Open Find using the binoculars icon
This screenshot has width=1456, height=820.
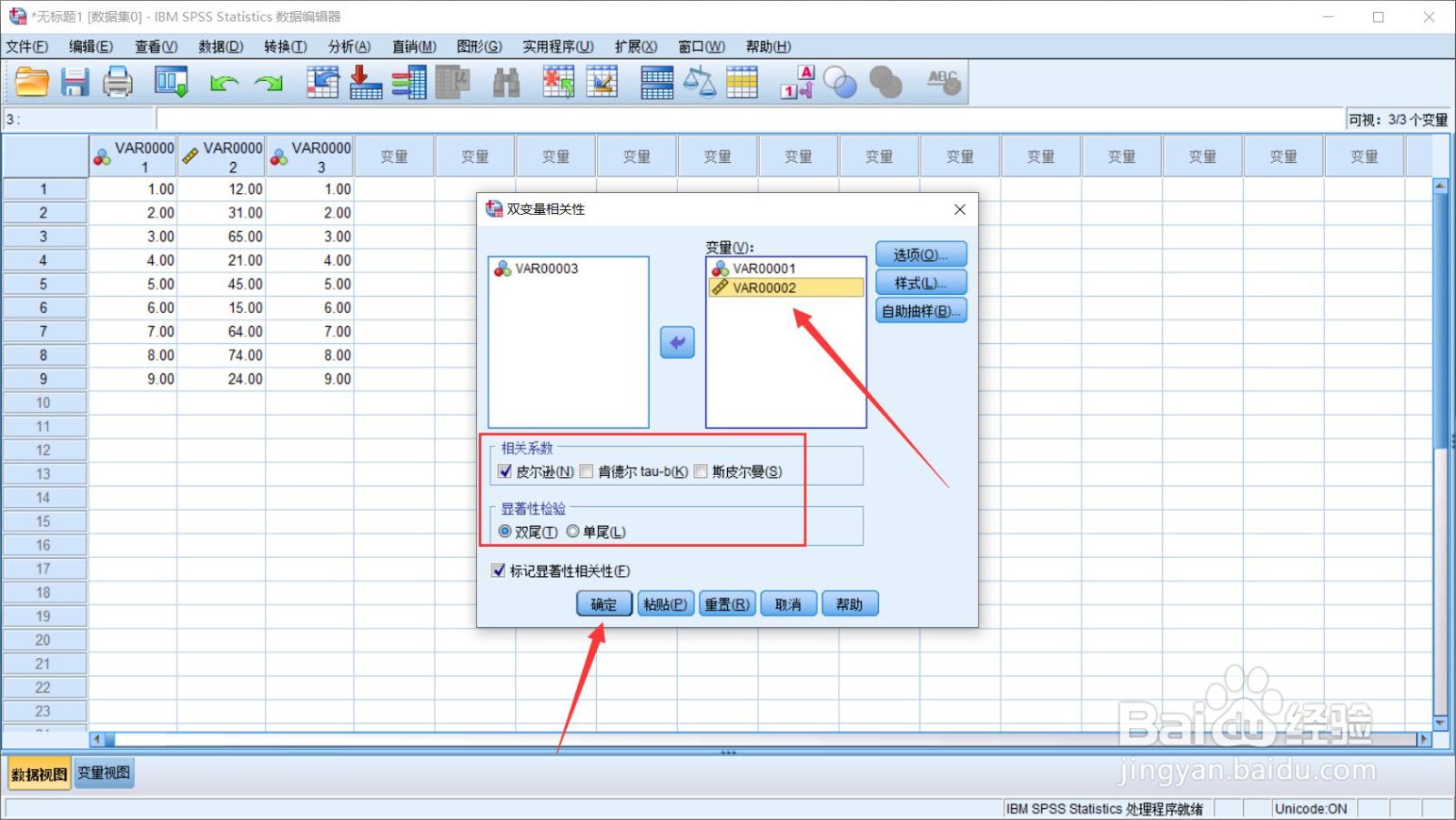click(506, 82)
